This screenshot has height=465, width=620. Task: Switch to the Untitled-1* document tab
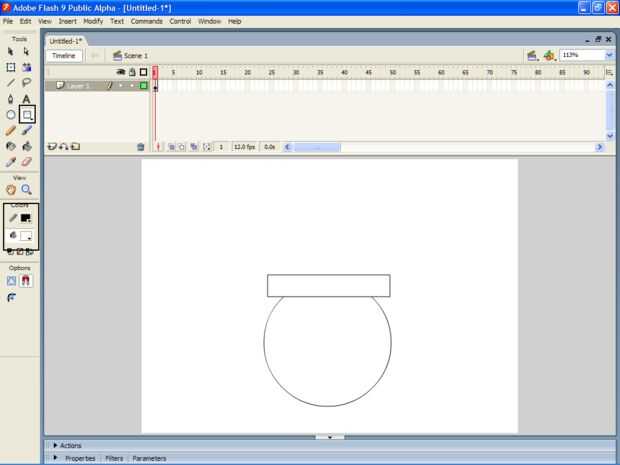click(66, 41)
